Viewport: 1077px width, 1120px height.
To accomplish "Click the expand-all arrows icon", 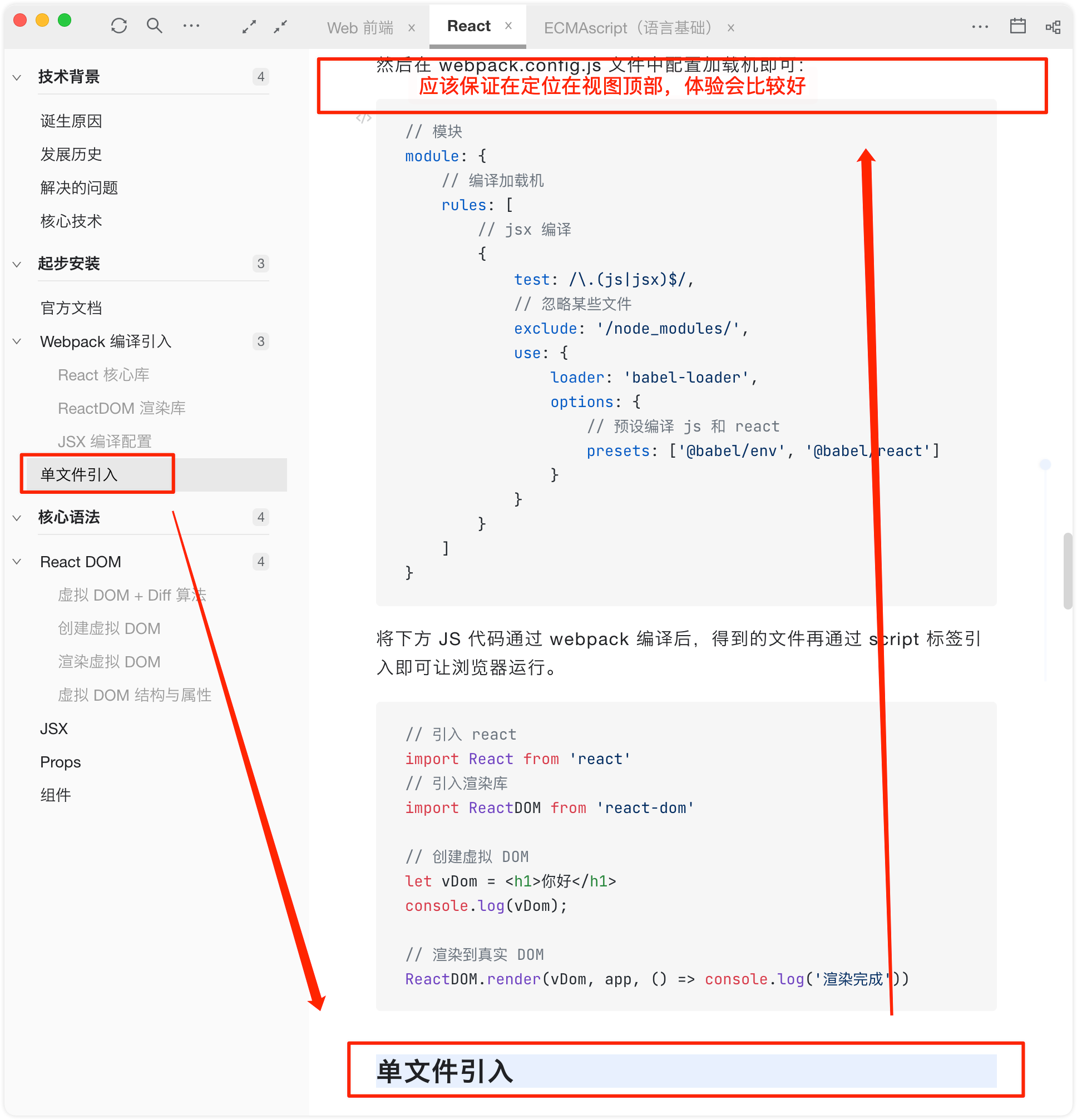I will (x=249, y=26).
